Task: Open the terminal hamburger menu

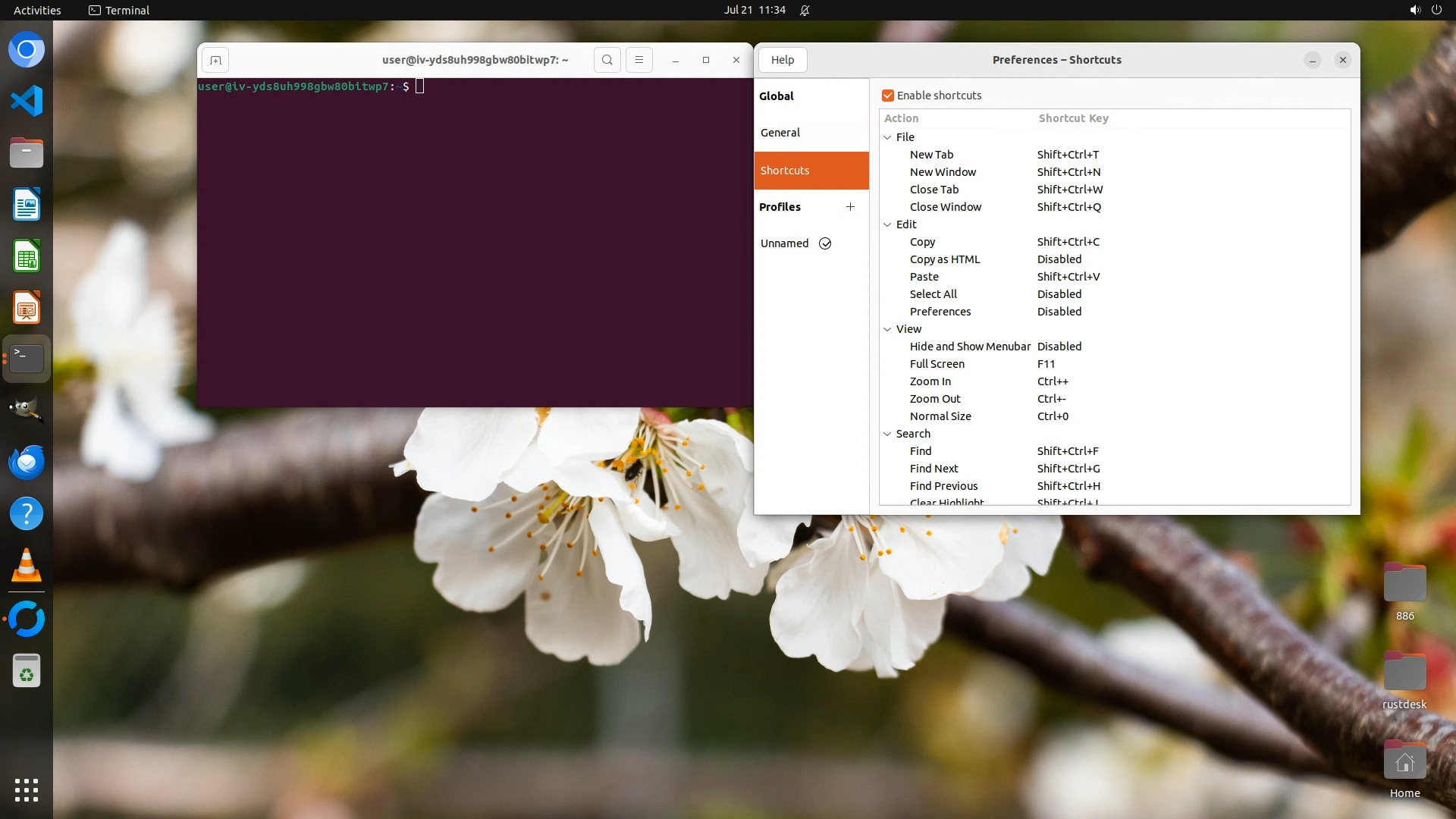Action: [639, 60]
